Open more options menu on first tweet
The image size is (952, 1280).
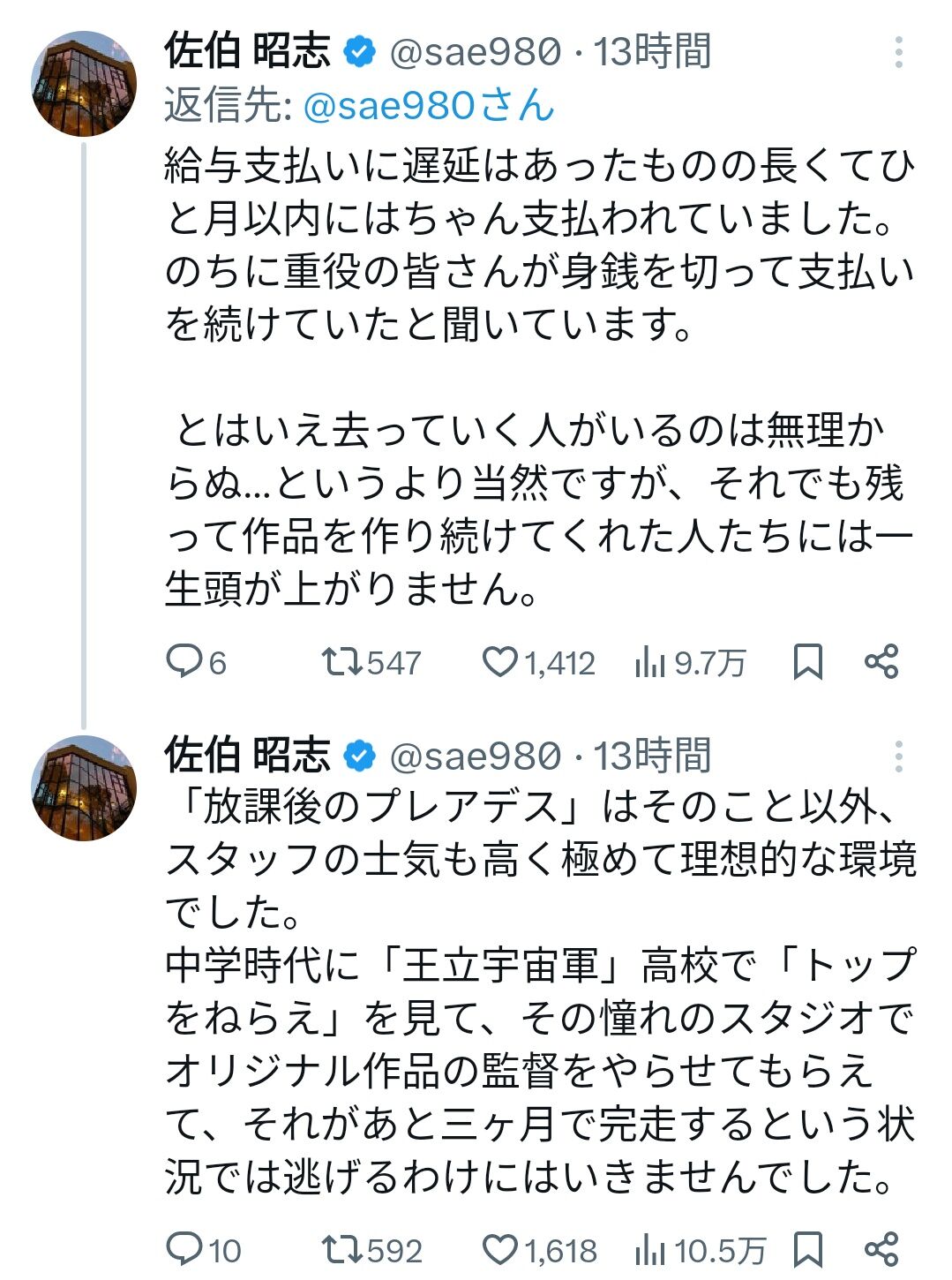(x=898, y=53)
